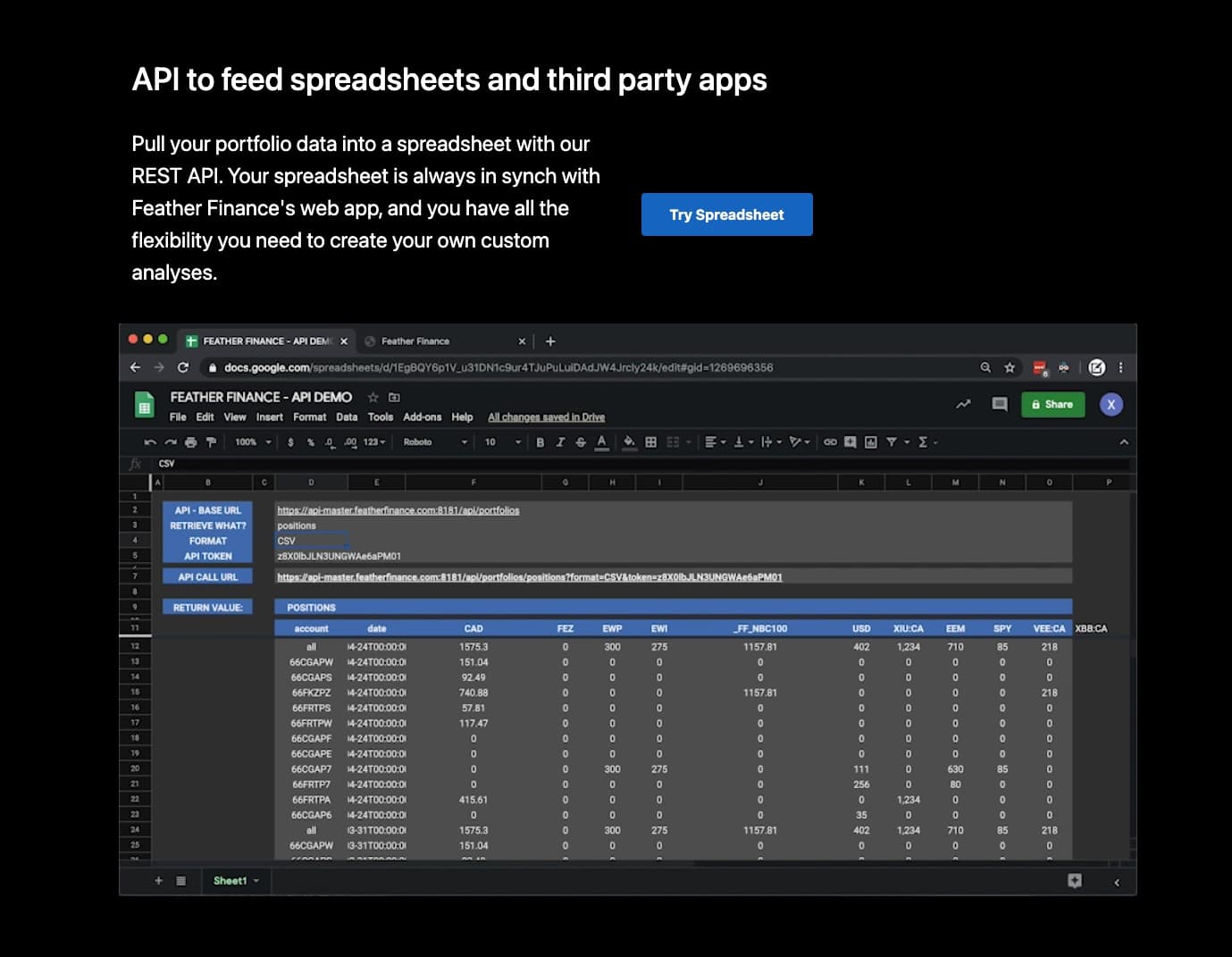Click the green Share button
1232x957 pixels.
coord(1052,405)
